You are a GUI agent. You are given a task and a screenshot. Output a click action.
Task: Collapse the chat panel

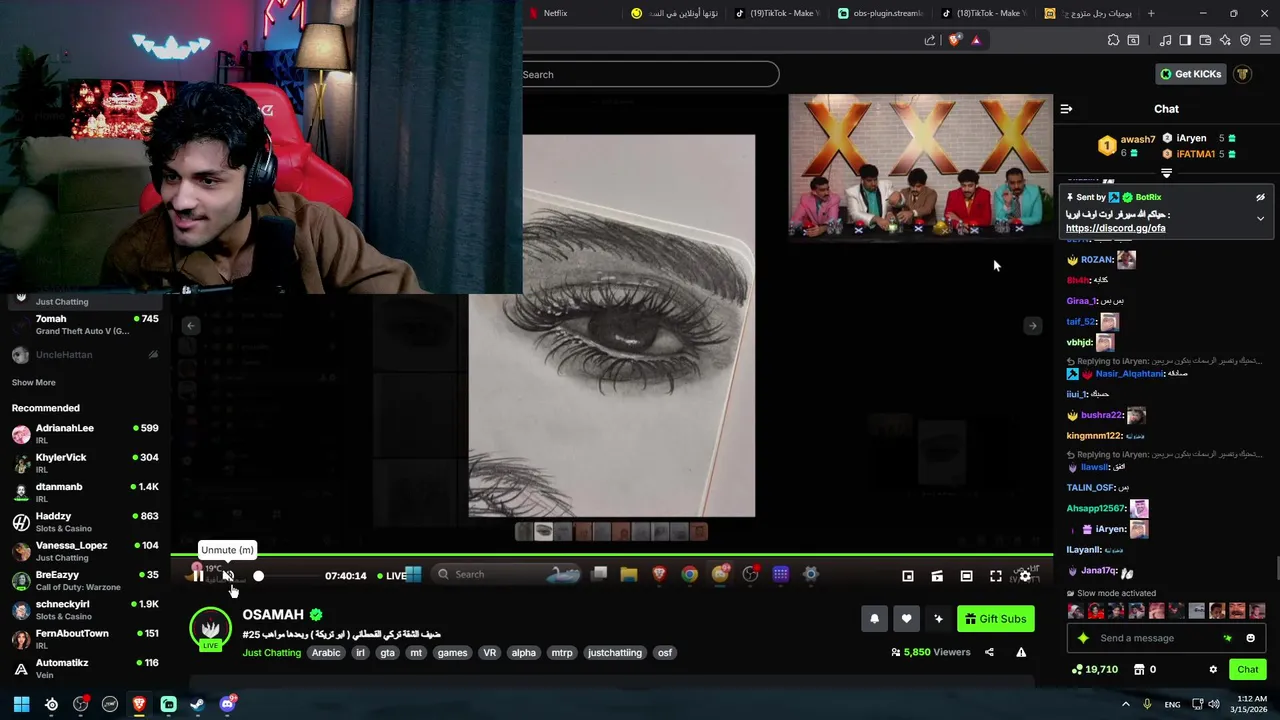[1066, 109]
